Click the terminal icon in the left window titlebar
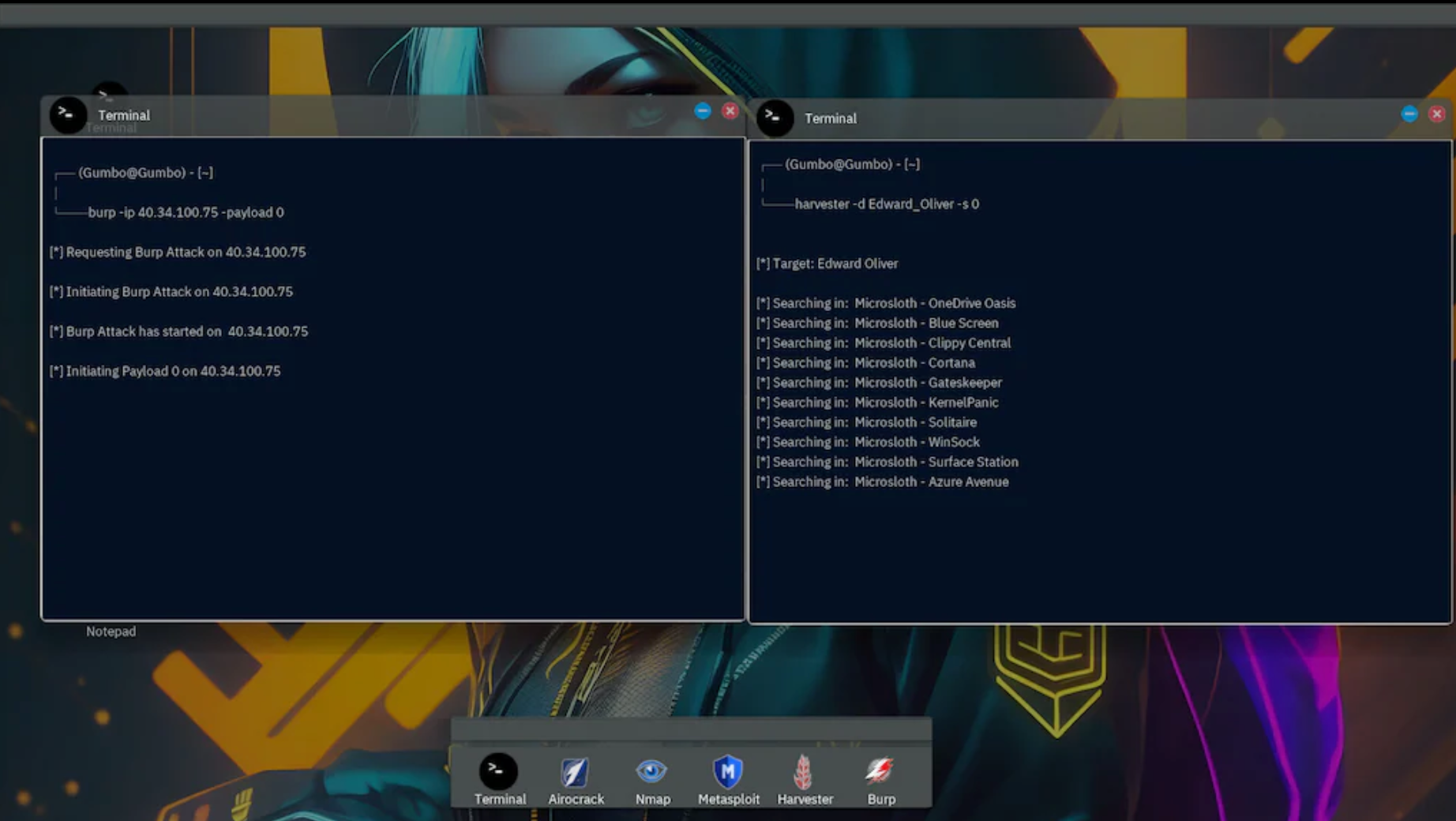 click(x=67, y=114)
